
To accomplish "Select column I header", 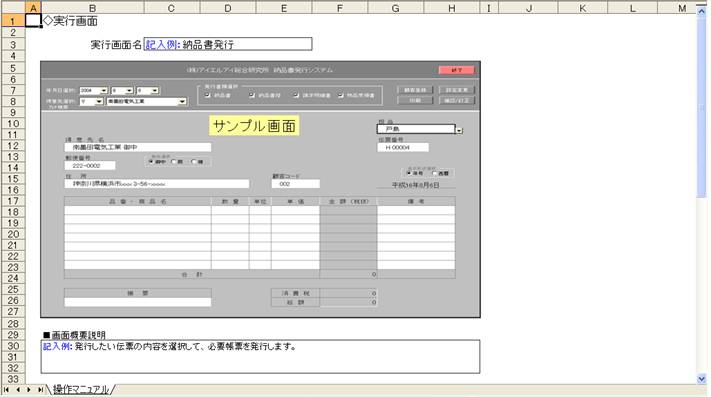I will coord(489,8).
